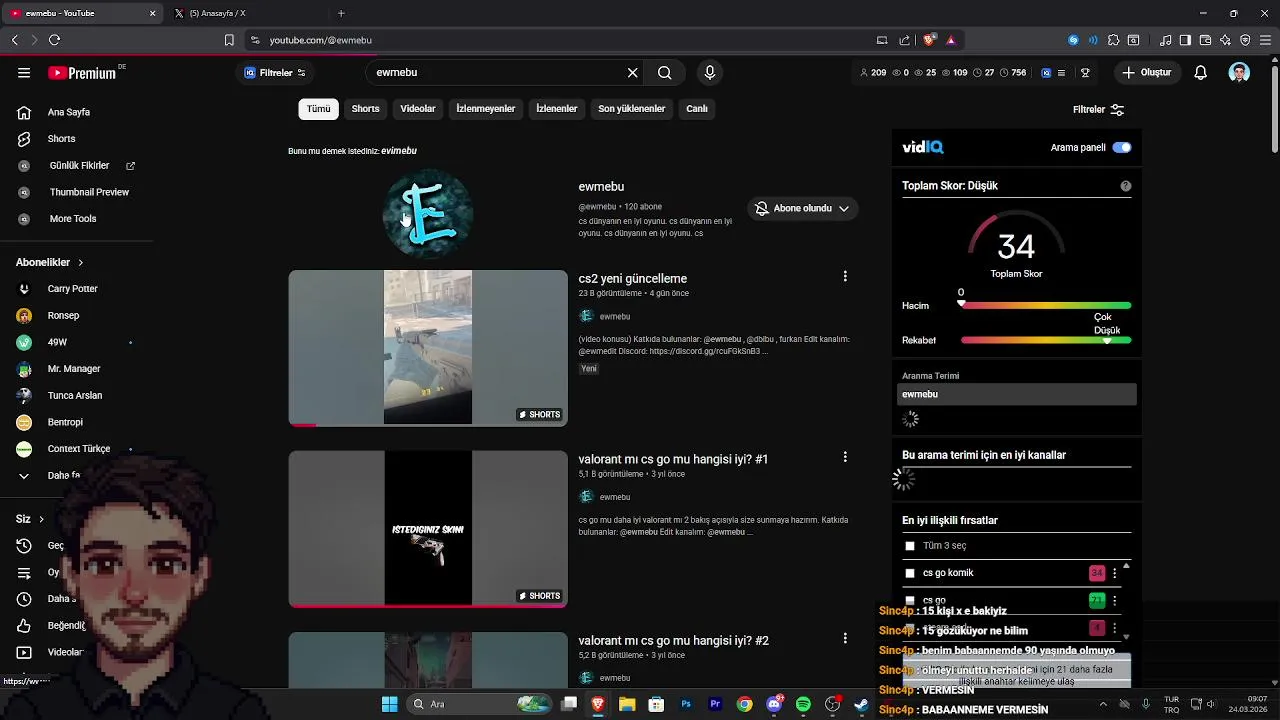
Task: Select the Shorts filter chip
Action: (365, 109)
